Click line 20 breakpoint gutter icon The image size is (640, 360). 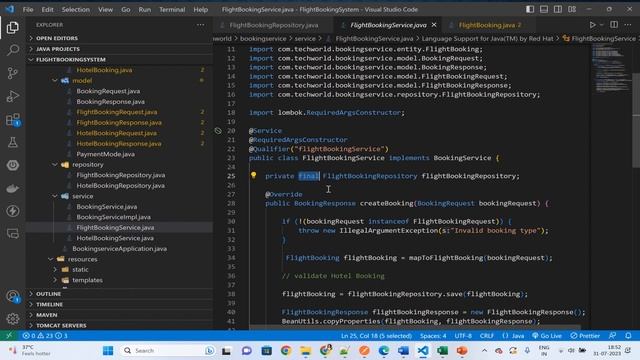(218, 131)
